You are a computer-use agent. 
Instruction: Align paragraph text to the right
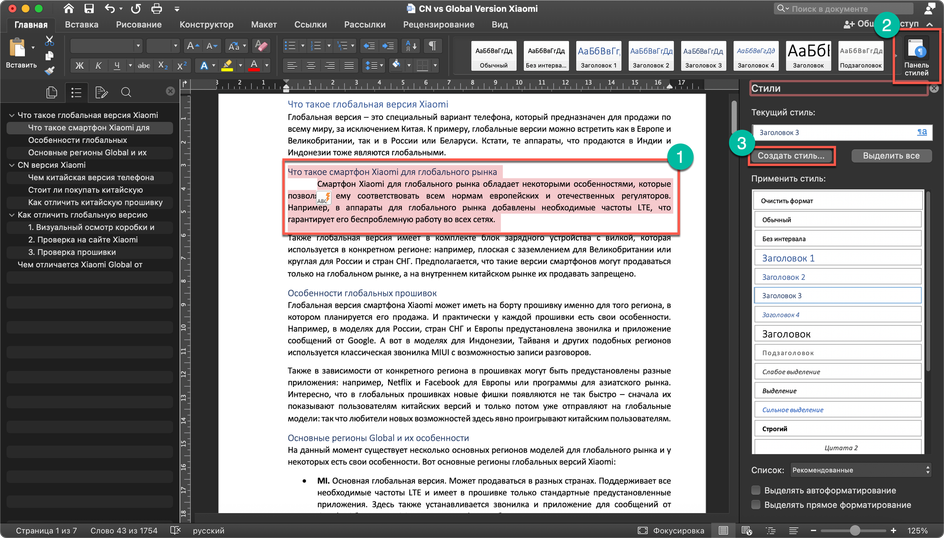330,65
